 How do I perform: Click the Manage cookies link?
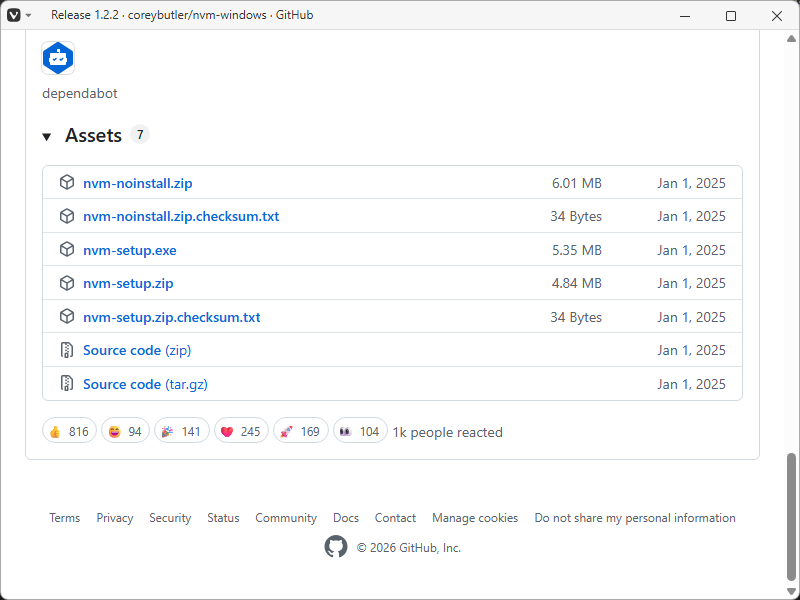(475, 518)
